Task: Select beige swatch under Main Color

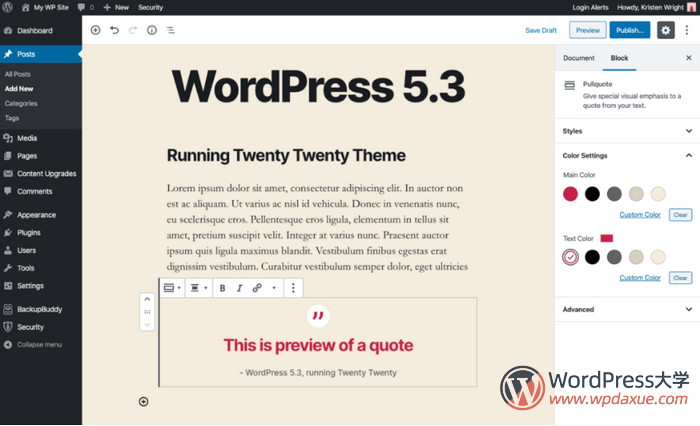Action: point(636,194)
